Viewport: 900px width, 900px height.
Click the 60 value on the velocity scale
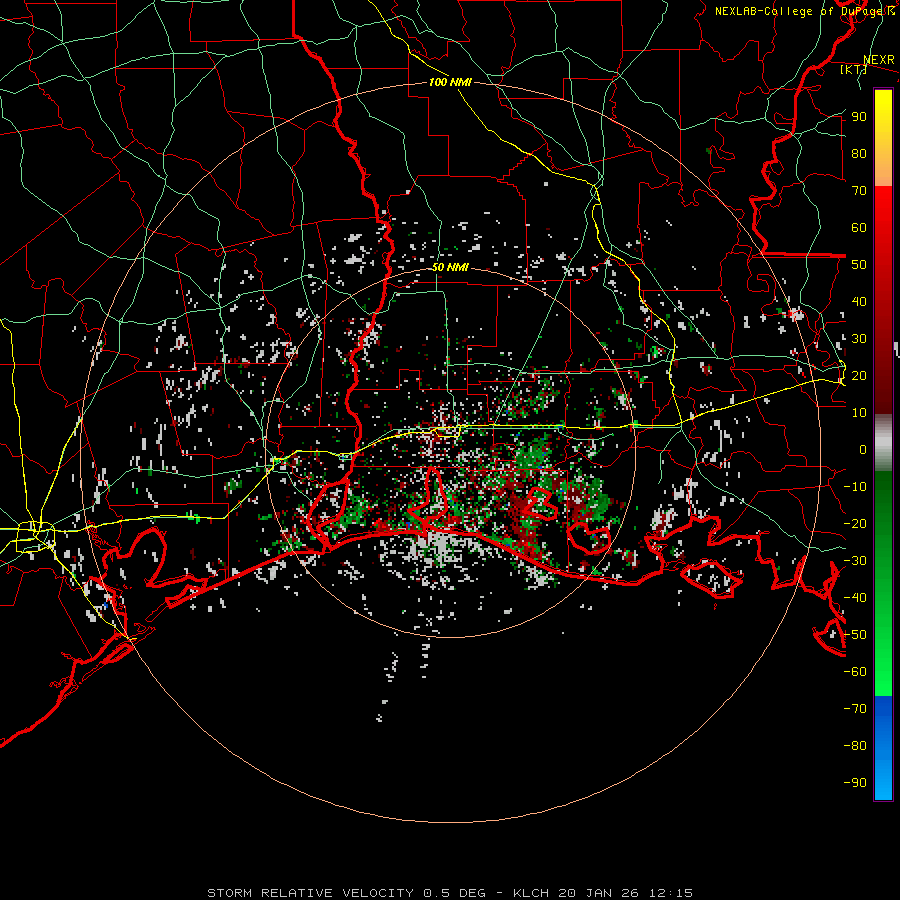point(859,228)
